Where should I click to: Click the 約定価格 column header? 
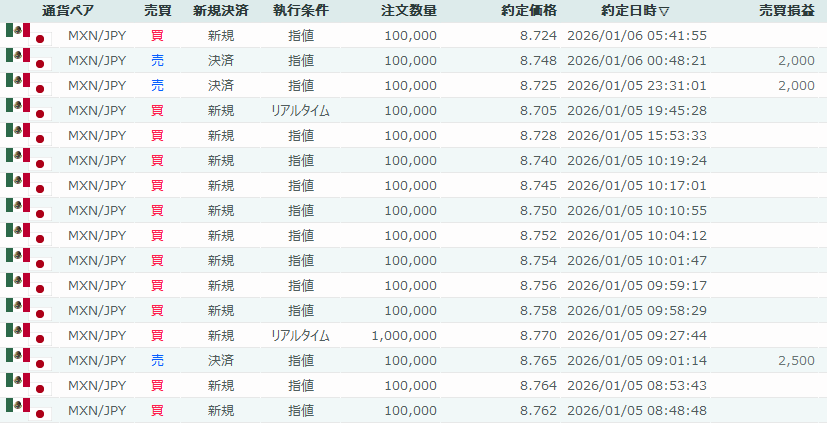pyautogui.click(x=529, y=11)
